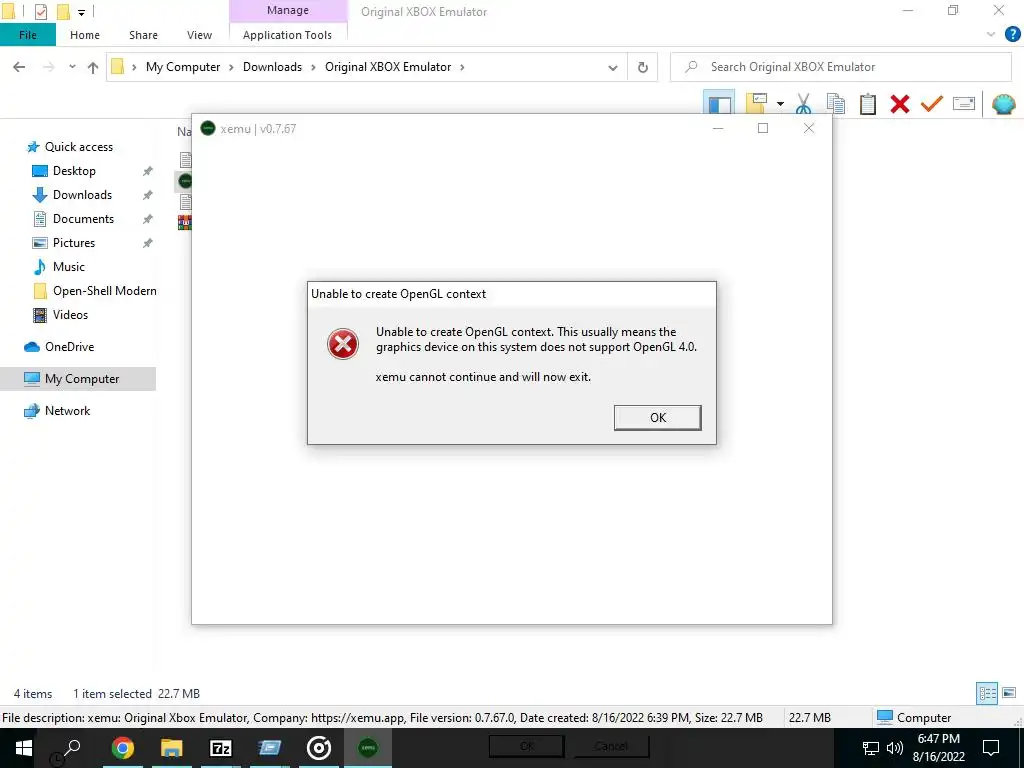Image resolution: width=1024 pixels, height=768 pixels.
Task: Expand chevron after Original XBOX Emulator breadcrumb
Action: [x=462, y=67]
